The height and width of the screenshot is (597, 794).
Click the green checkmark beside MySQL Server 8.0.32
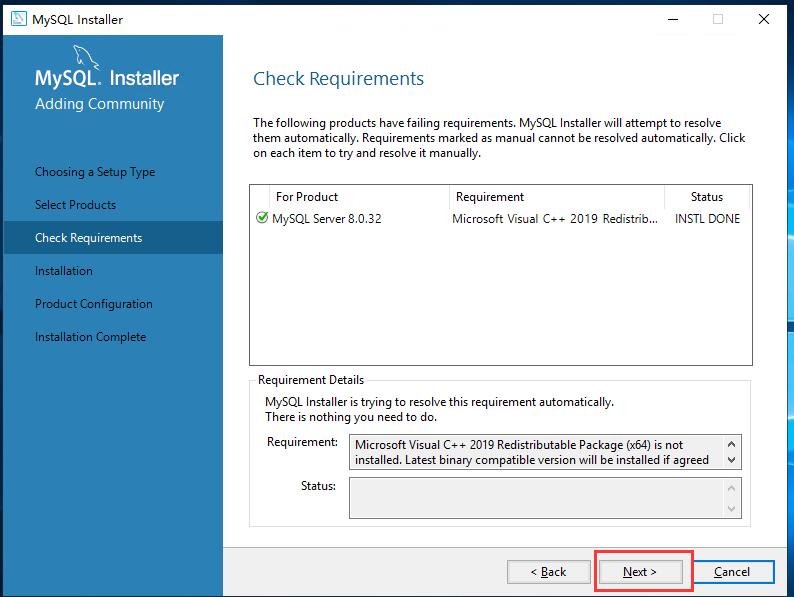pyautogui.click(x=262, y=218)
